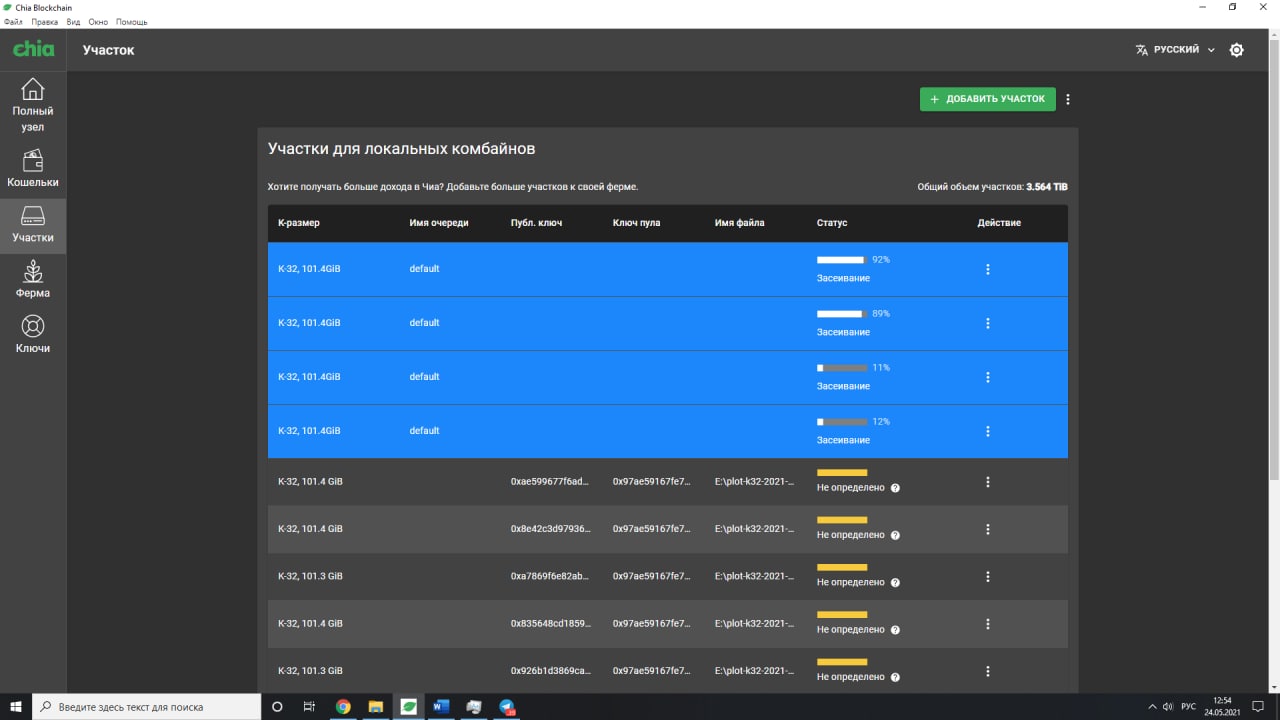
Task: Open actions menu for plot 0xae599677f6ad
Action: pos(988,482)
